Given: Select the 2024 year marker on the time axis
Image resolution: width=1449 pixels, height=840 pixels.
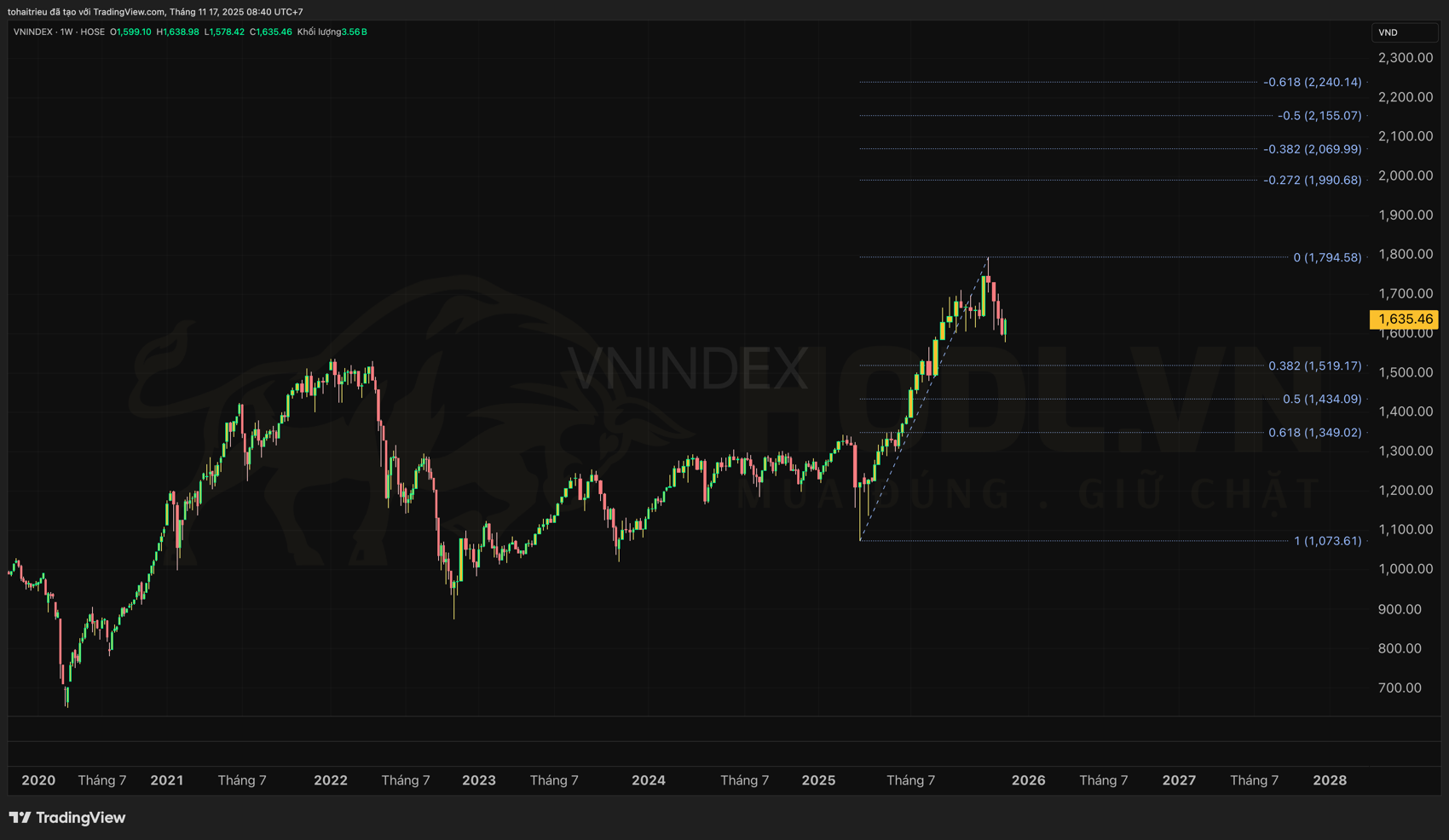Looking at the screenshot, I should [648, 780].
